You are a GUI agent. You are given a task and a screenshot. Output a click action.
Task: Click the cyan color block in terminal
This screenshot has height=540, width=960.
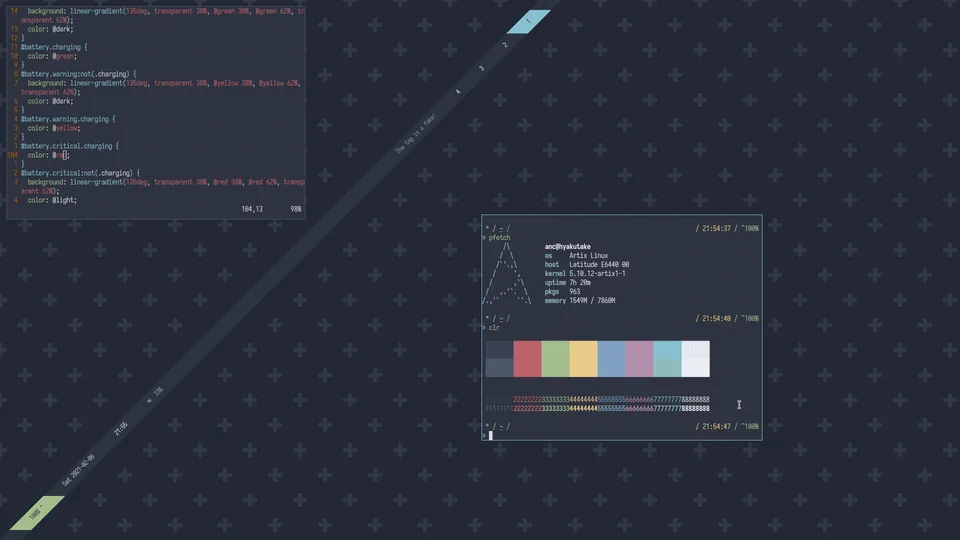668,359
